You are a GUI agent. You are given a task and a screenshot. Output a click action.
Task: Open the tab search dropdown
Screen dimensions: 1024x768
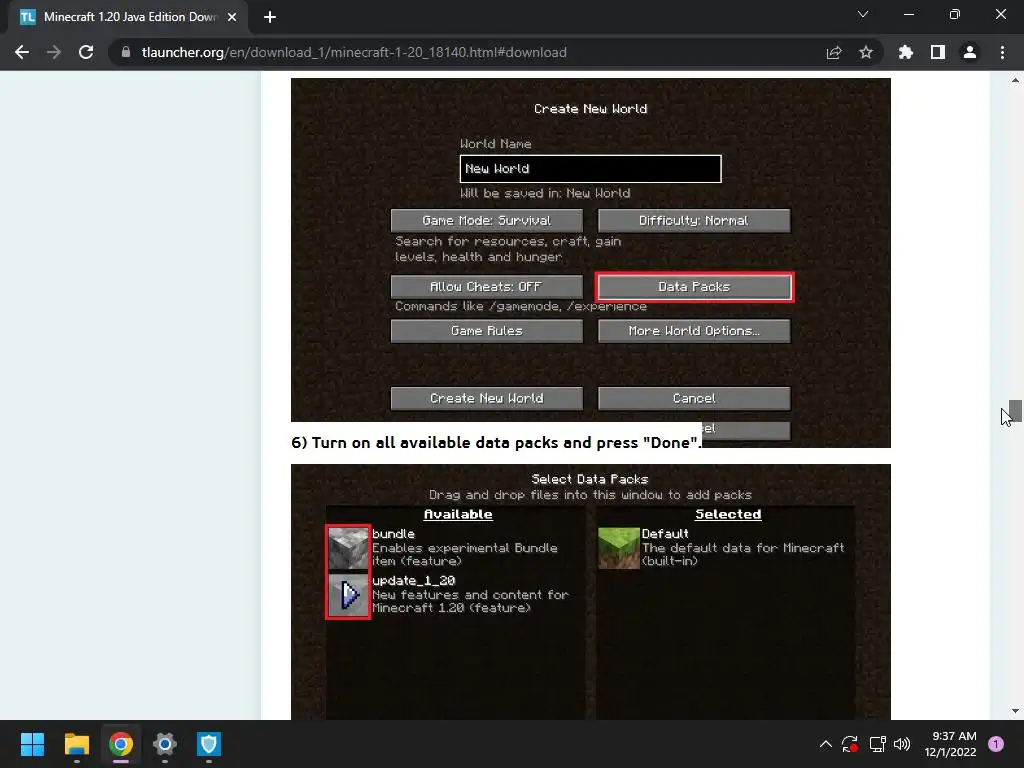pyautogui.click(x=863, y=14)
